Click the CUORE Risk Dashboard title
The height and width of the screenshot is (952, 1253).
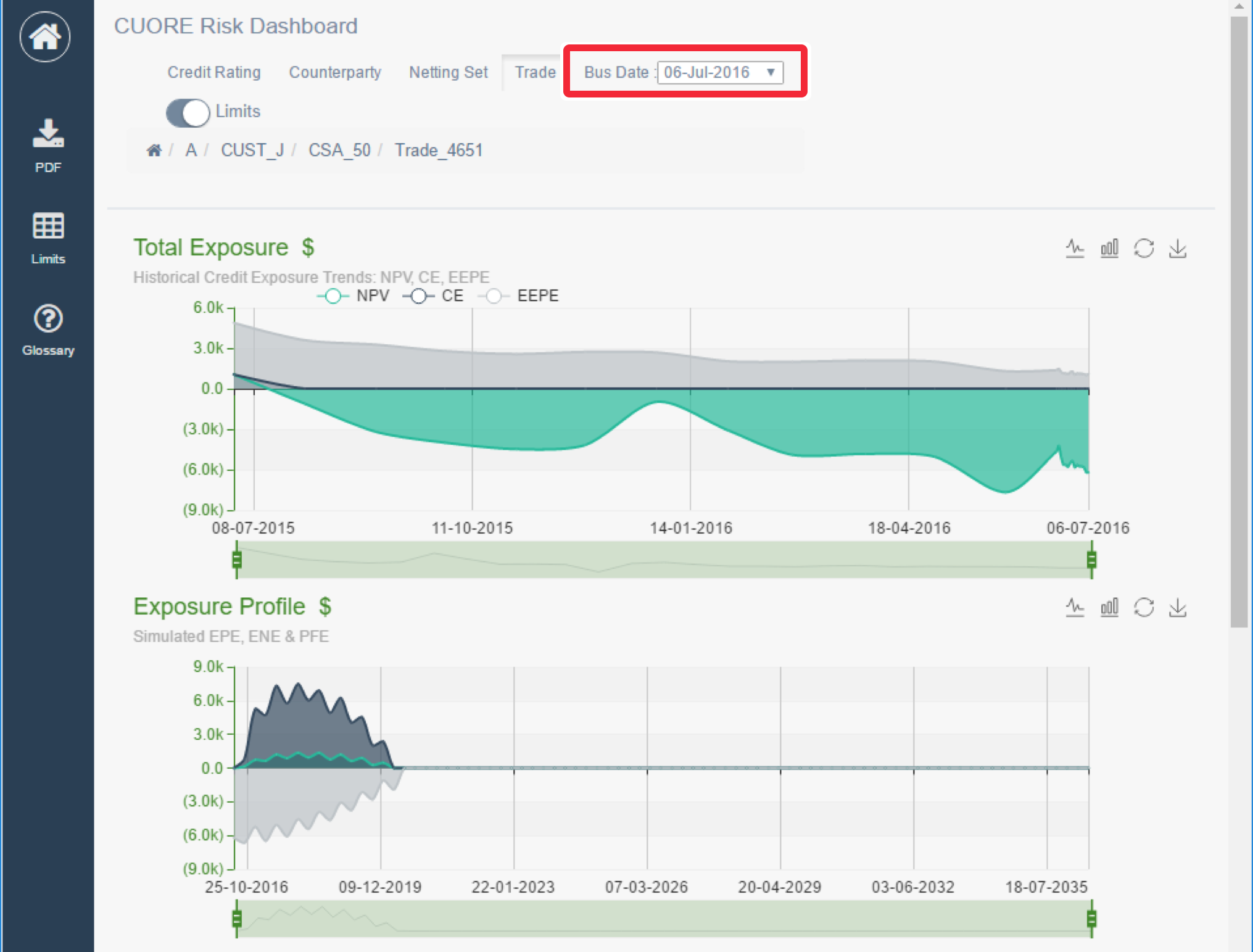coord(236,26)
